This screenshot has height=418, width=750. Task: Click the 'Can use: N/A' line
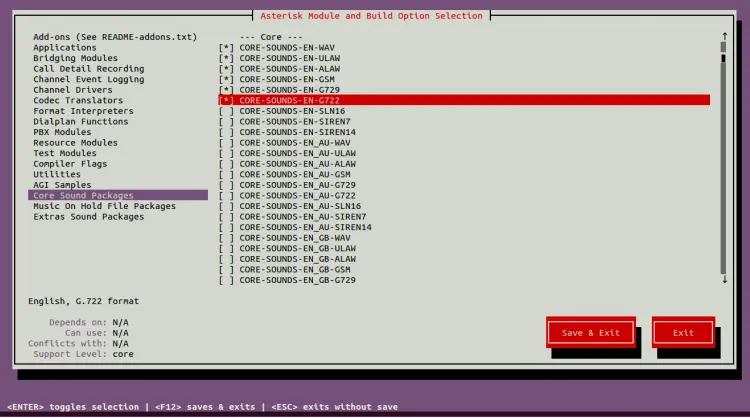point(97,333)
